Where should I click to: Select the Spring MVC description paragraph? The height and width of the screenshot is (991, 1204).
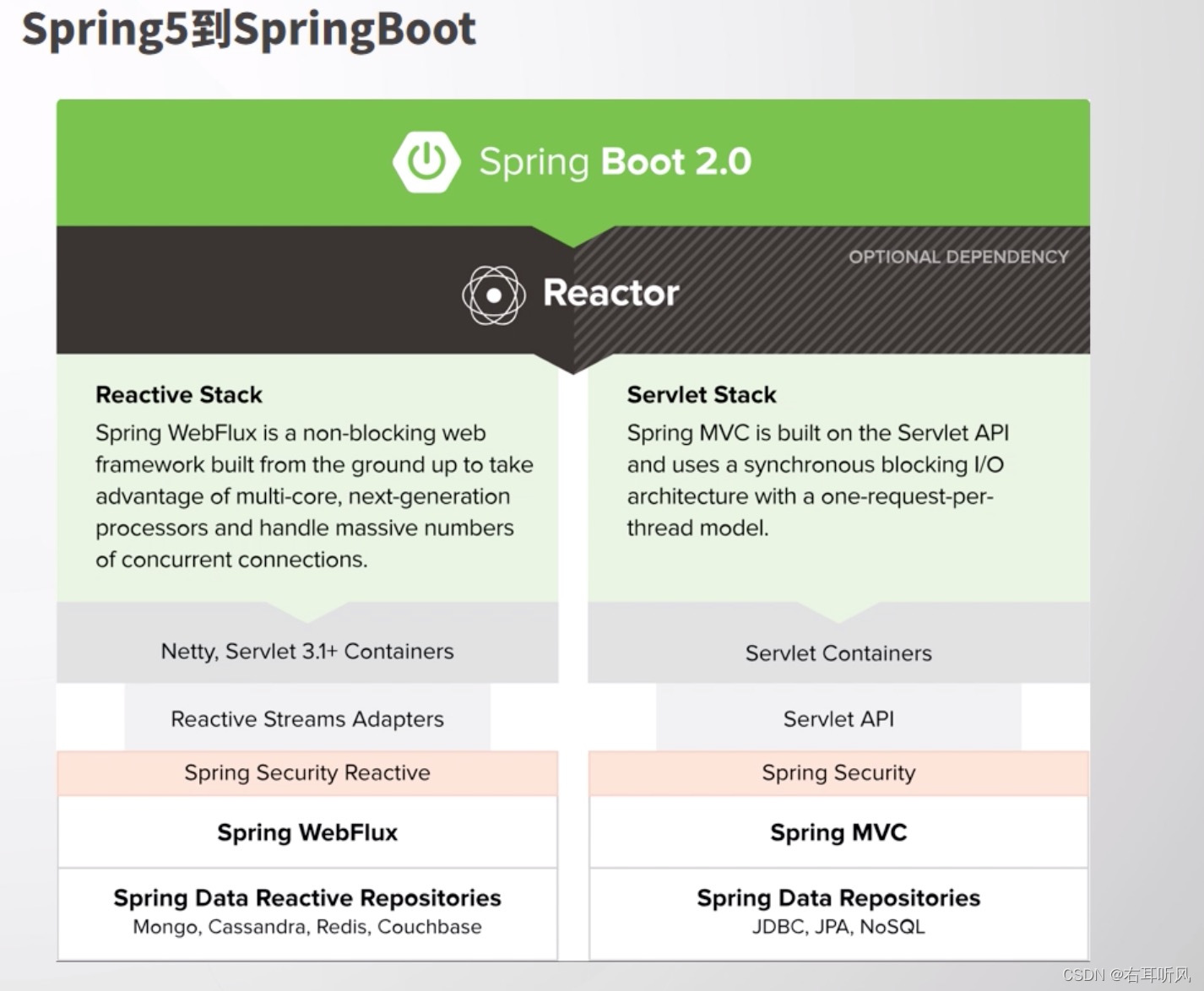point(817,480)
